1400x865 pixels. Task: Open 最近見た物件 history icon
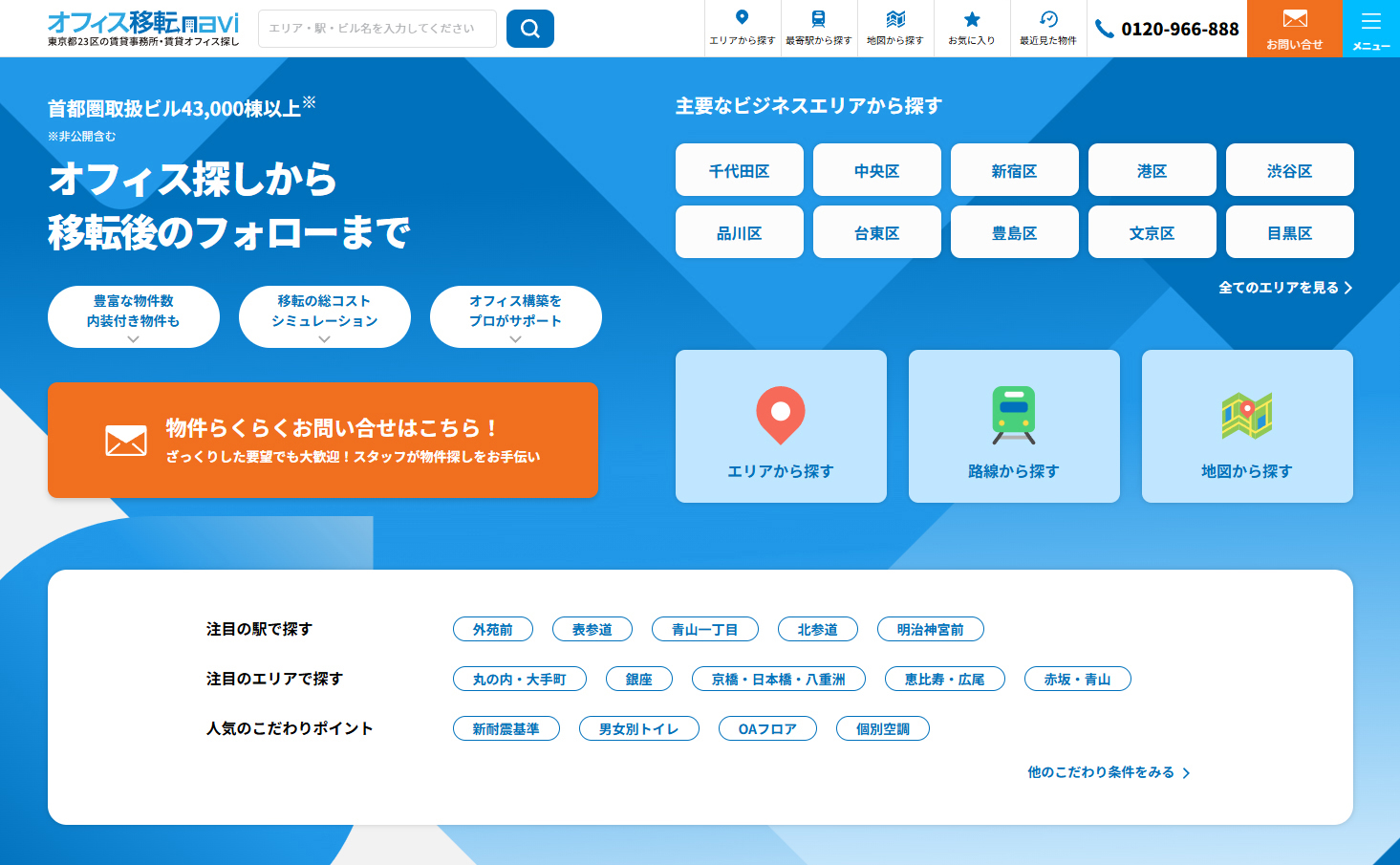pos(1048,18)
